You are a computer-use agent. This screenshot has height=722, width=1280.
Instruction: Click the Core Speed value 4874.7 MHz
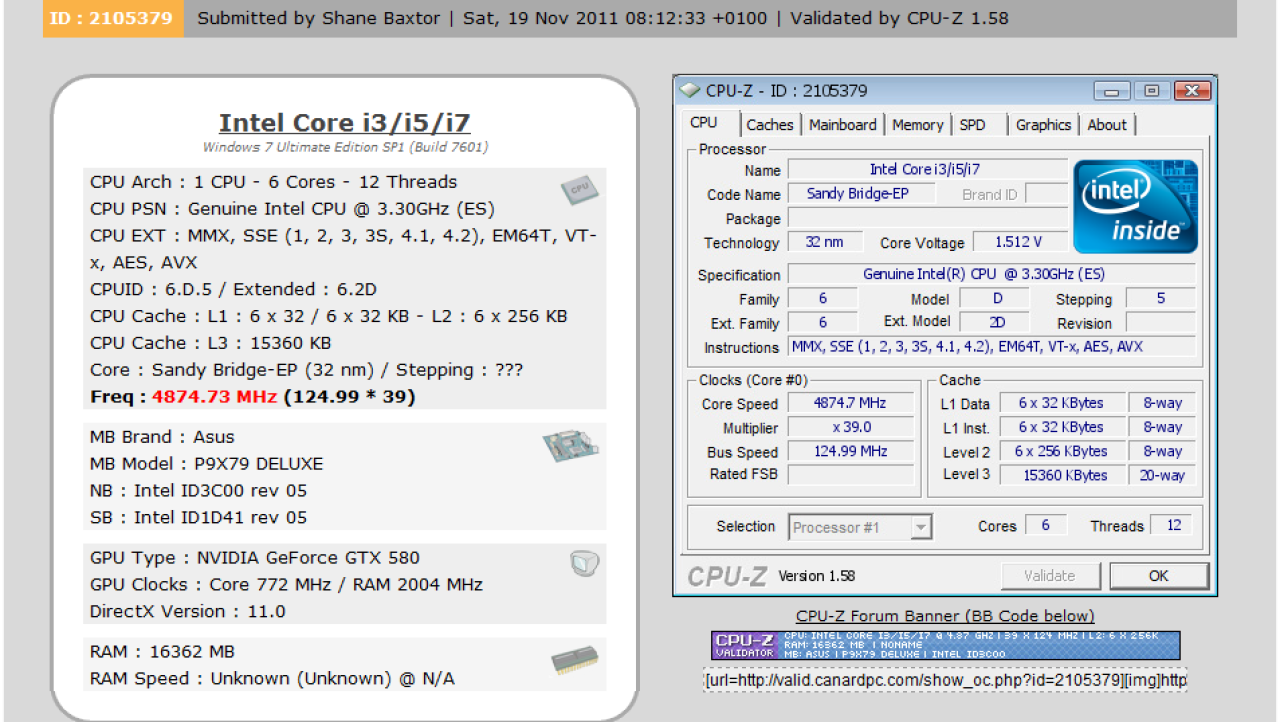pyautogui.click(x=851, y=404)
